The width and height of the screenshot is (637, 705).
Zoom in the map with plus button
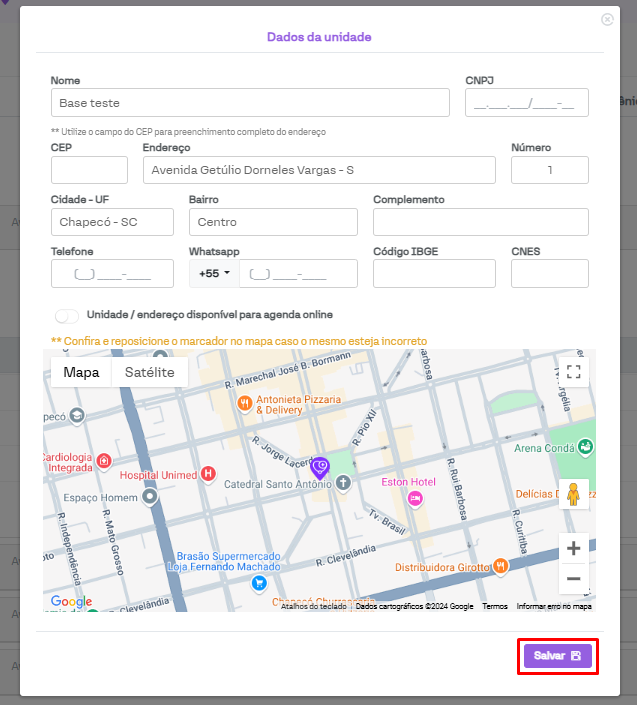tap(573, 548)
